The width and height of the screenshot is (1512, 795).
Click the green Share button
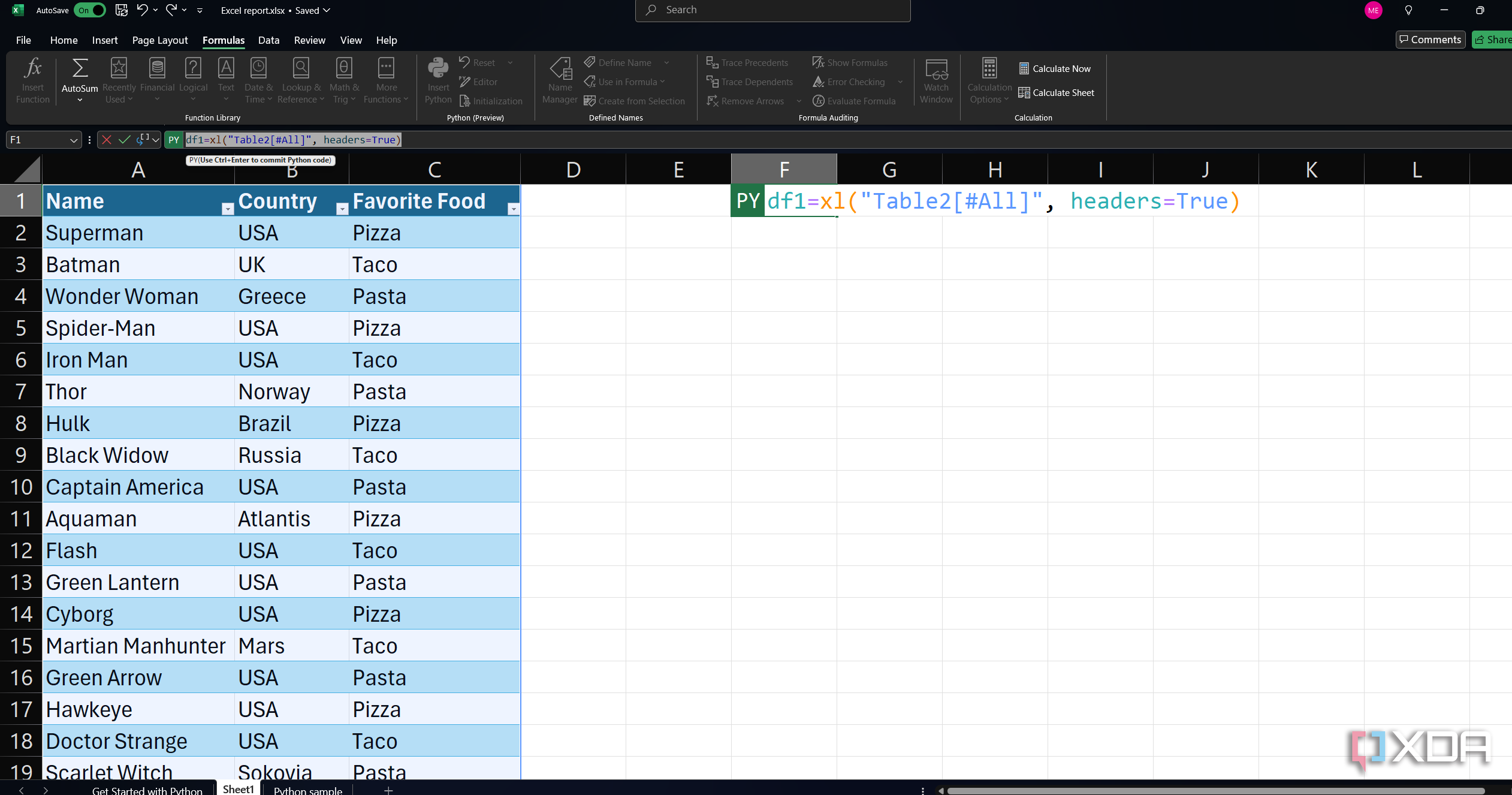[1492, 40]
